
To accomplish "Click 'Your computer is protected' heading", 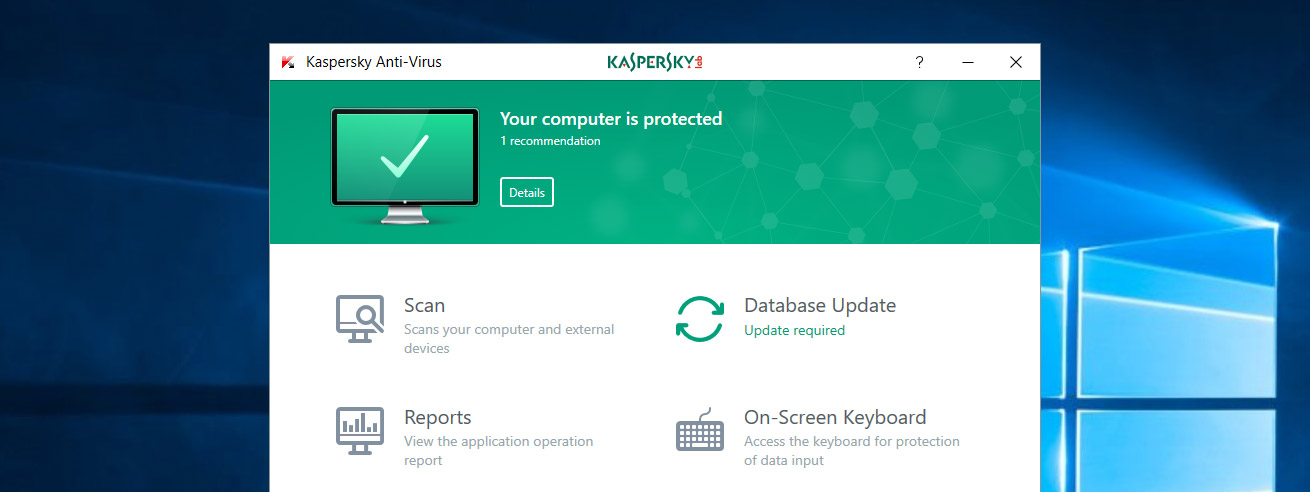I will (611, 119).
